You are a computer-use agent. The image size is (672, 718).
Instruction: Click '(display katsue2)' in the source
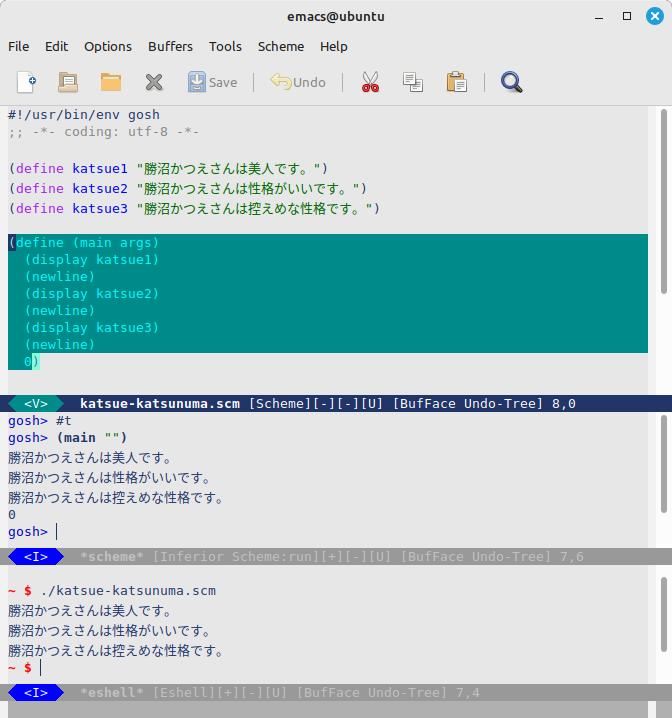click(x=92, y=294)
